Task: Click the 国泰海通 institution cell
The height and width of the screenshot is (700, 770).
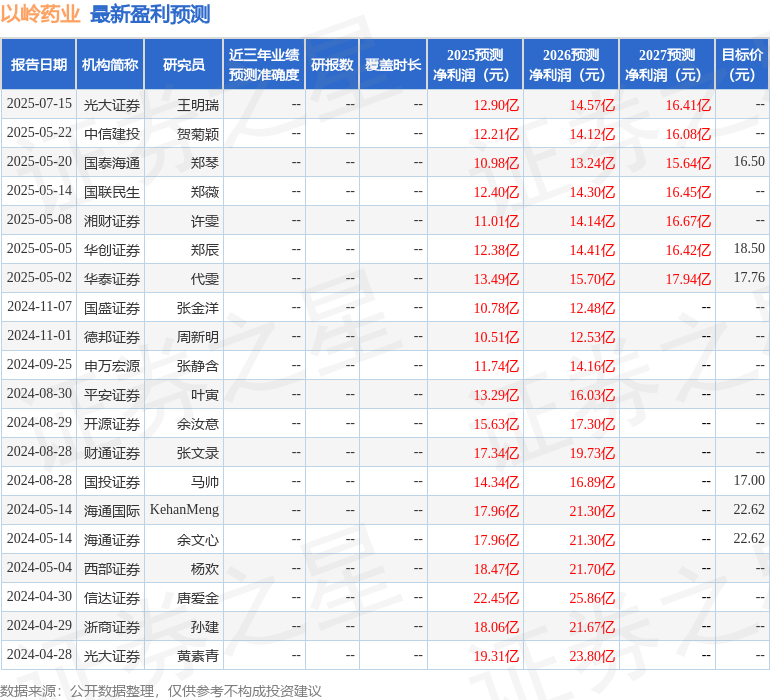Action: point(110,162)
